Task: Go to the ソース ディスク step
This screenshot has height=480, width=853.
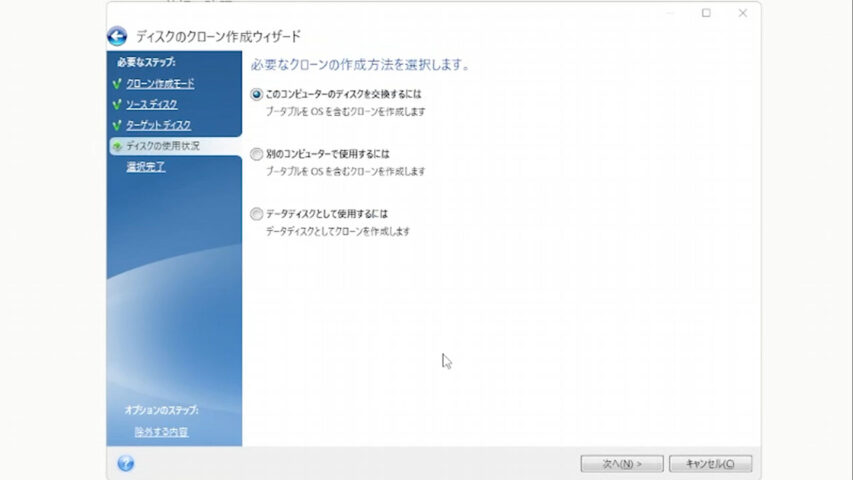Action: (x=151, y=105)
